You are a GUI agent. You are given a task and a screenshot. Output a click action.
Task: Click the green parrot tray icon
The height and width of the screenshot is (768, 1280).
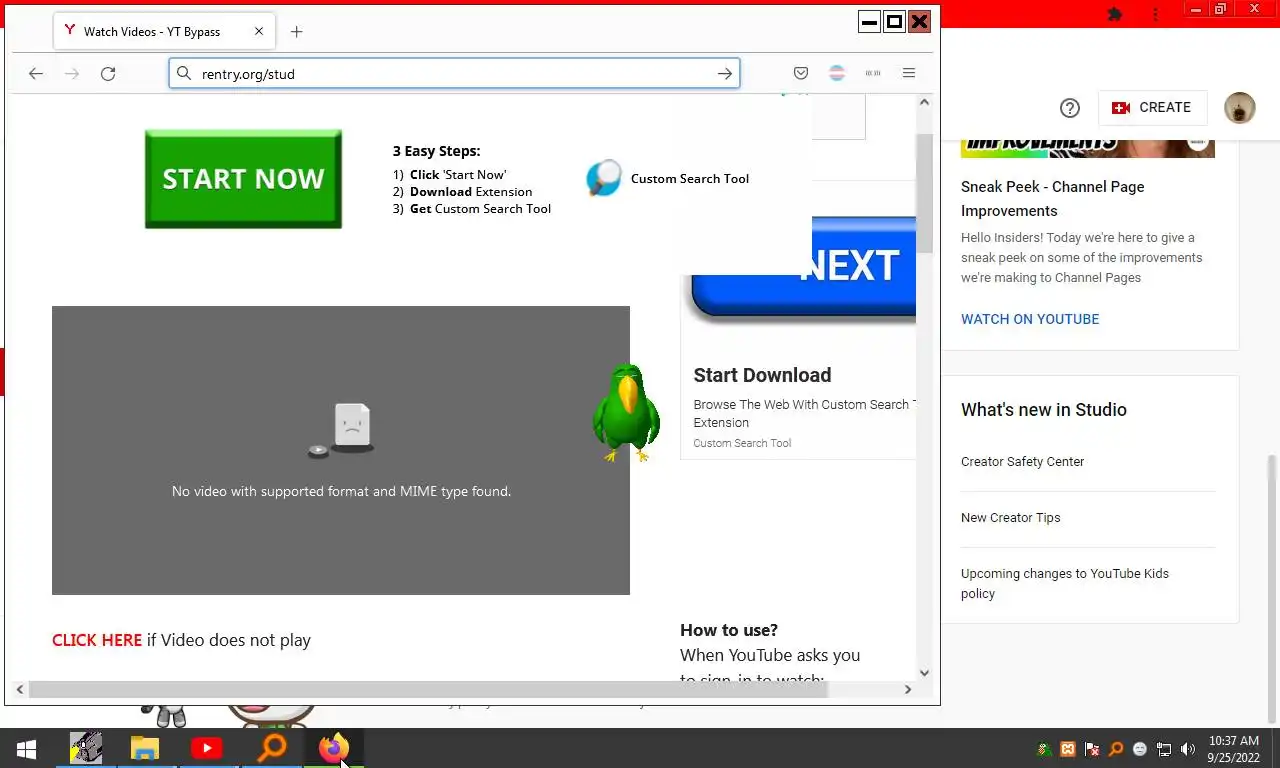pos(1044,749)
